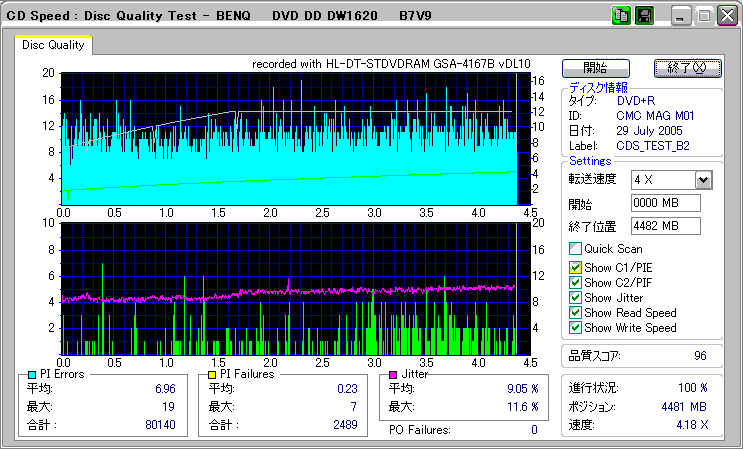The height and width of the screenshot is (449, 743).
Task: Click the copy to clipboard icon
Action: click(620, 16)
